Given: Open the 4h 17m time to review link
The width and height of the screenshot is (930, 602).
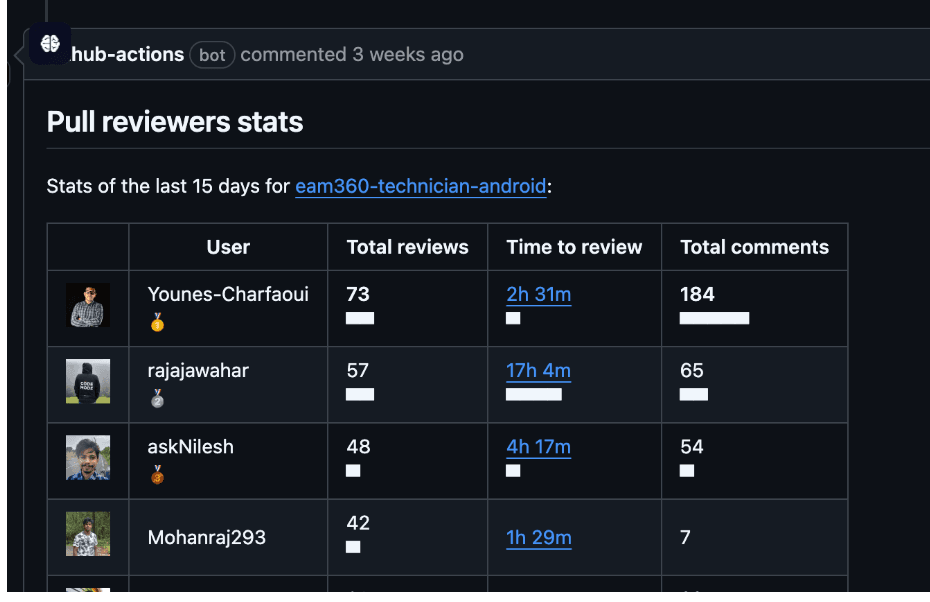Looking at the screenshot, I should [539, 447].
